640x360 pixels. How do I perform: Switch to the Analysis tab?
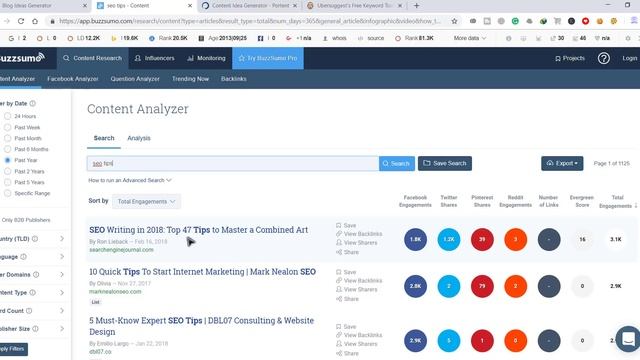[139, 138]
